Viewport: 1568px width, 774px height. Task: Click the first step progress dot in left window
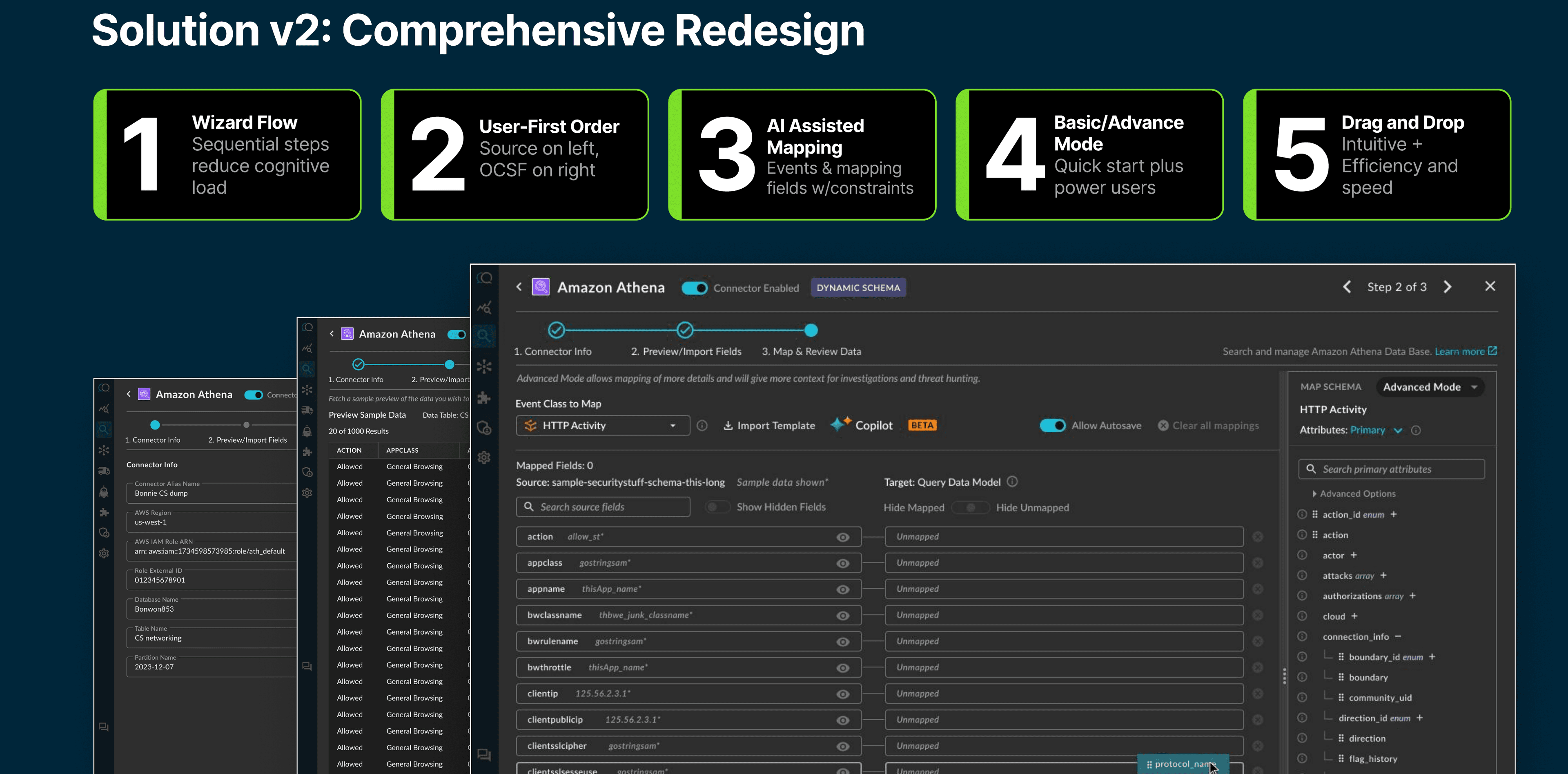click(155, 424)
